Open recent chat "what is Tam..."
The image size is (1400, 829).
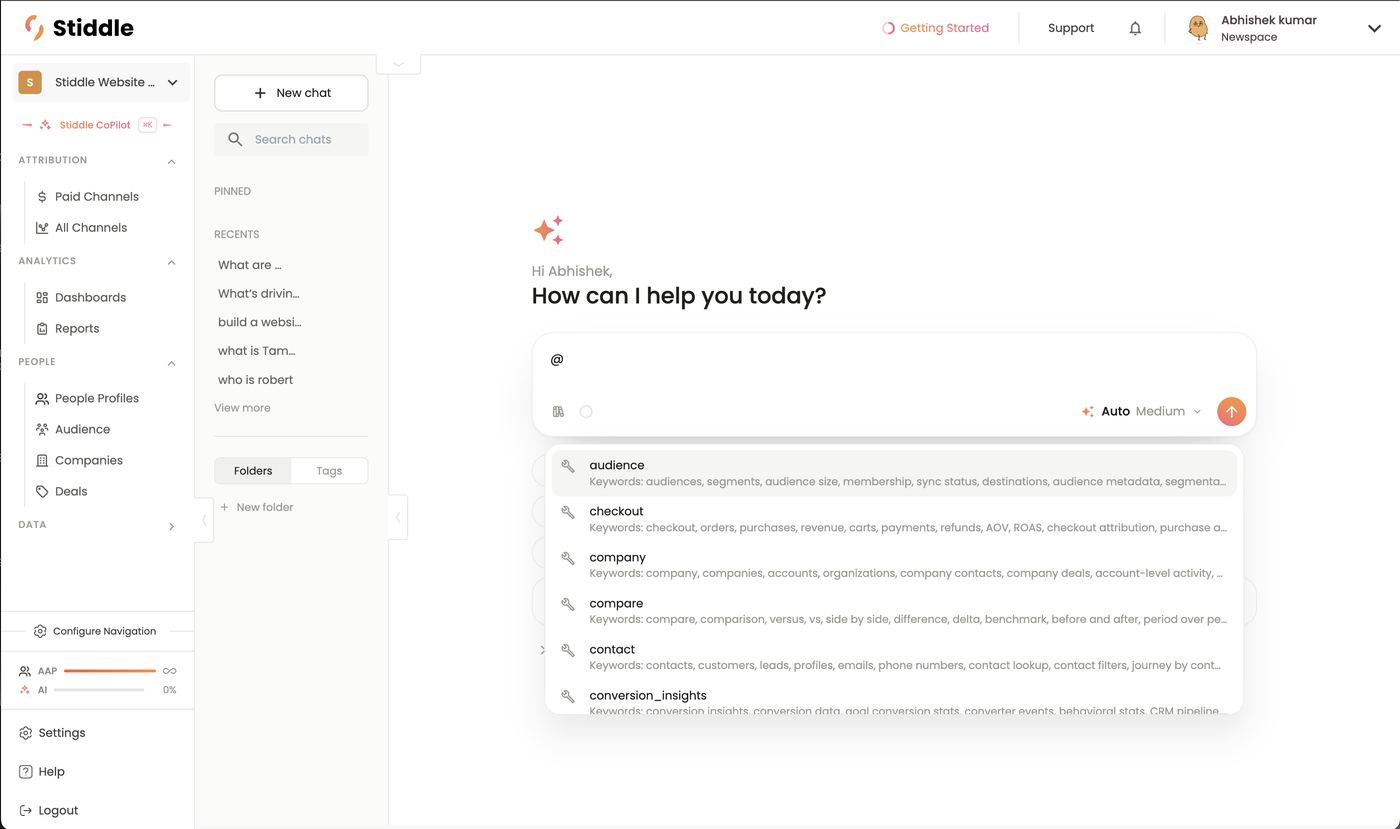click(257, 351)
